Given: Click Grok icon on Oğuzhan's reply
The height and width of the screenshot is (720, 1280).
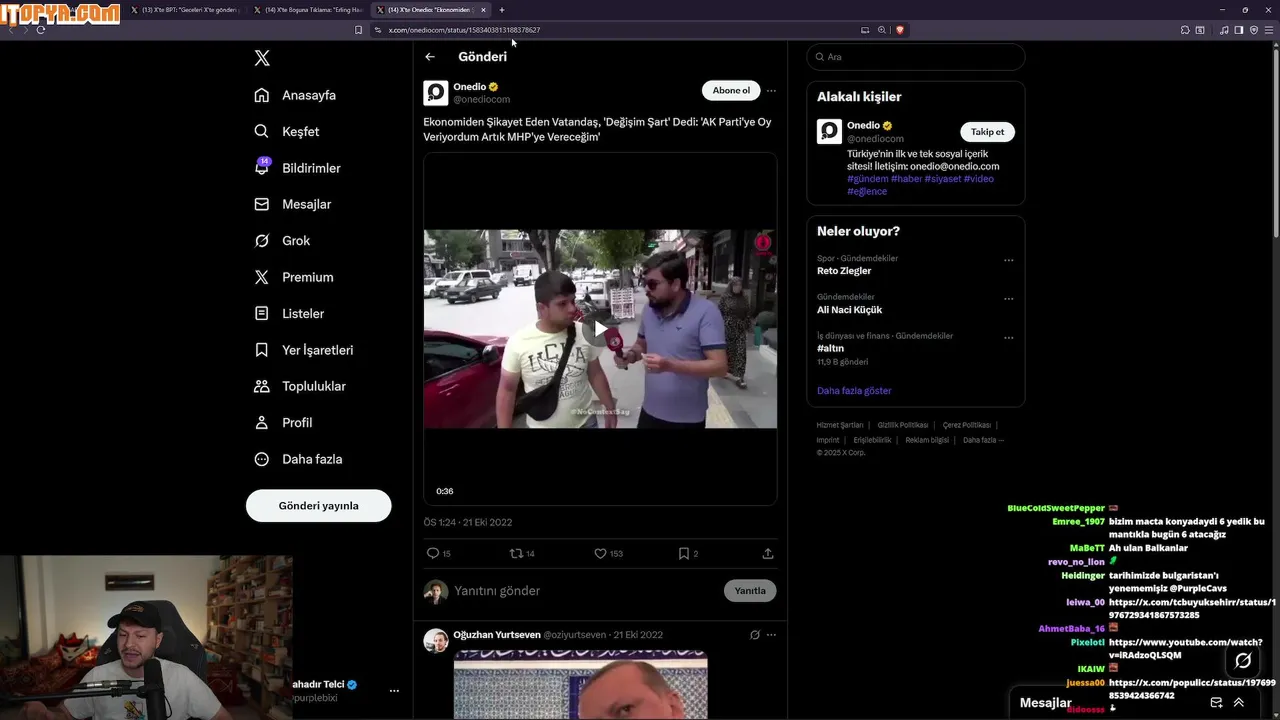Looking at the screenshot, I should pyautogui.click(x=755, y=635).
